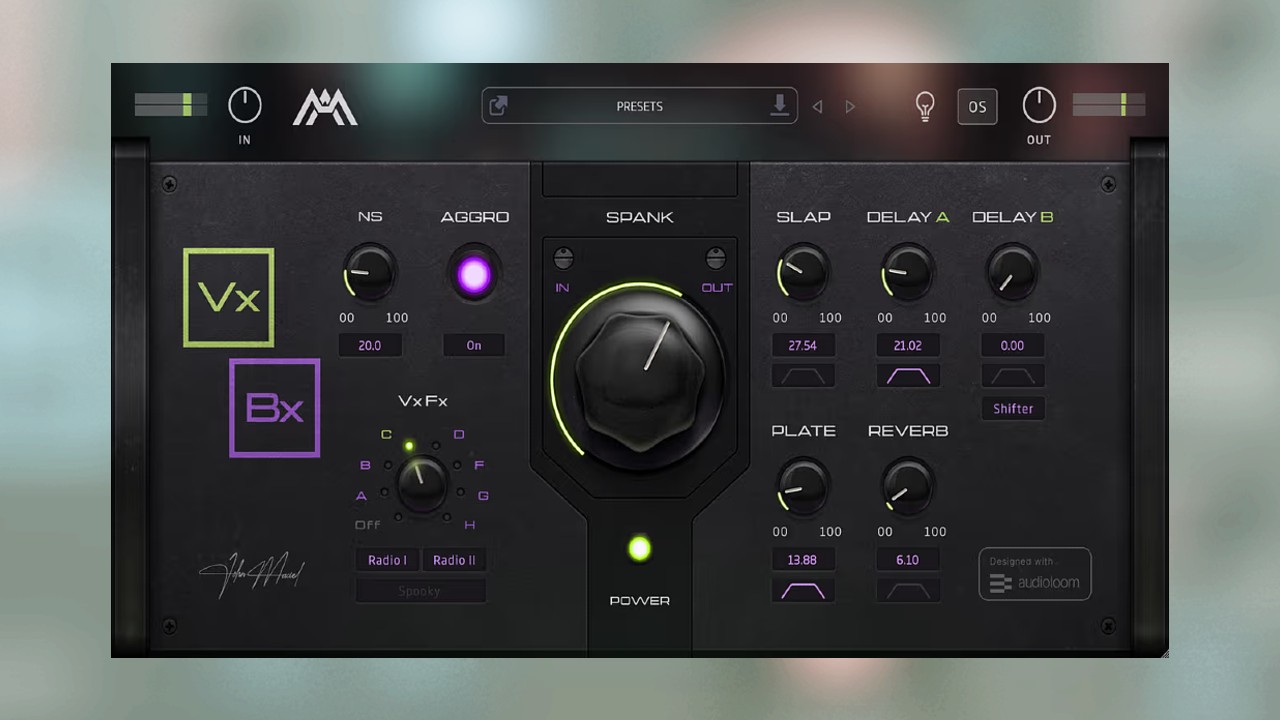Viewport: 1280px width, 720px height.
Task: Select the Vx voice mode box
Action: point(229,298)
